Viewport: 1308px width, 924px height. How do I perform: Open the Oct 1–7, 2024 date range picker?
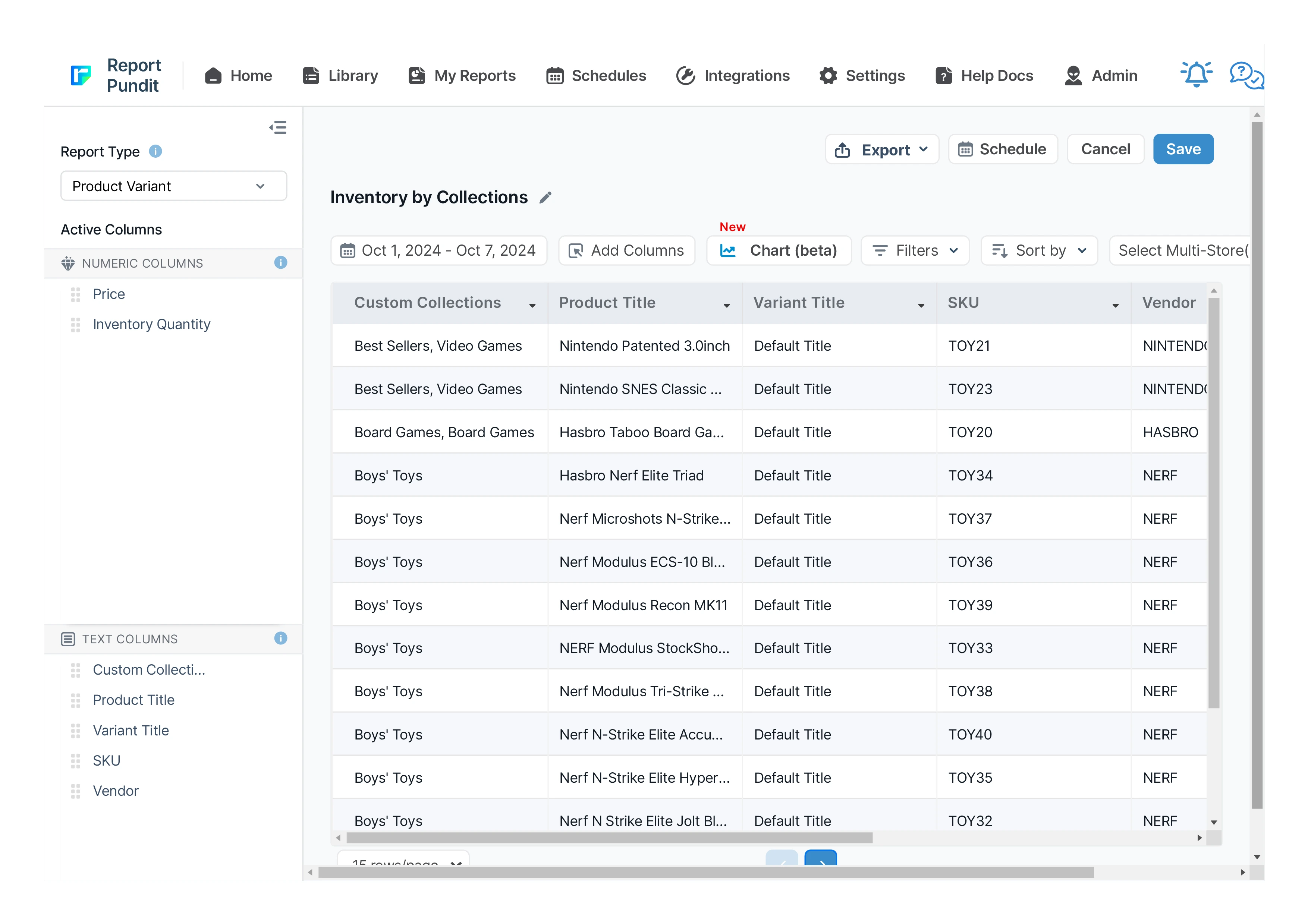pos(438,250)
